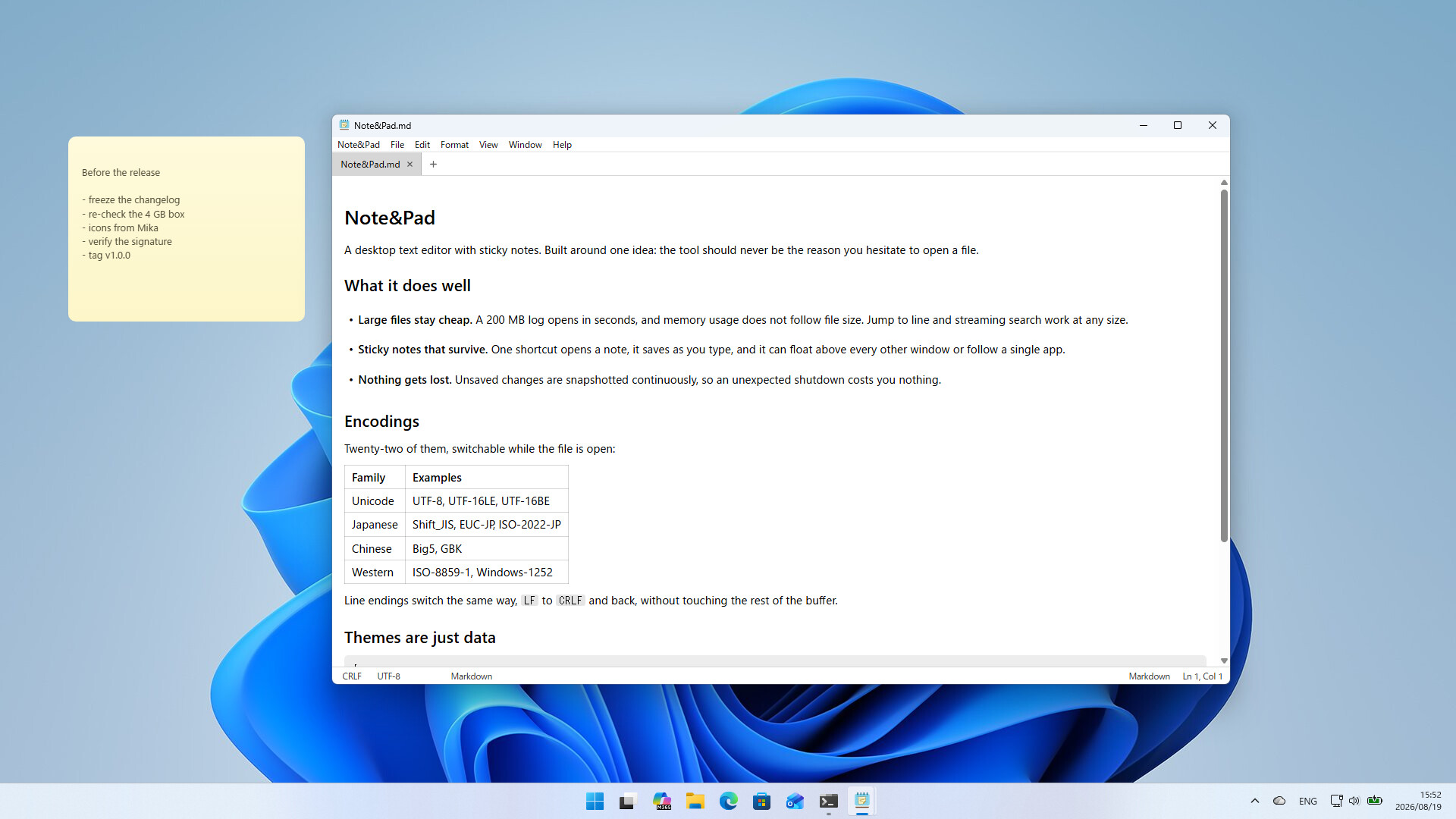Open Task View from the taskbar
The height and width of the screenshot is (819, 1456).
click(627, 801)
